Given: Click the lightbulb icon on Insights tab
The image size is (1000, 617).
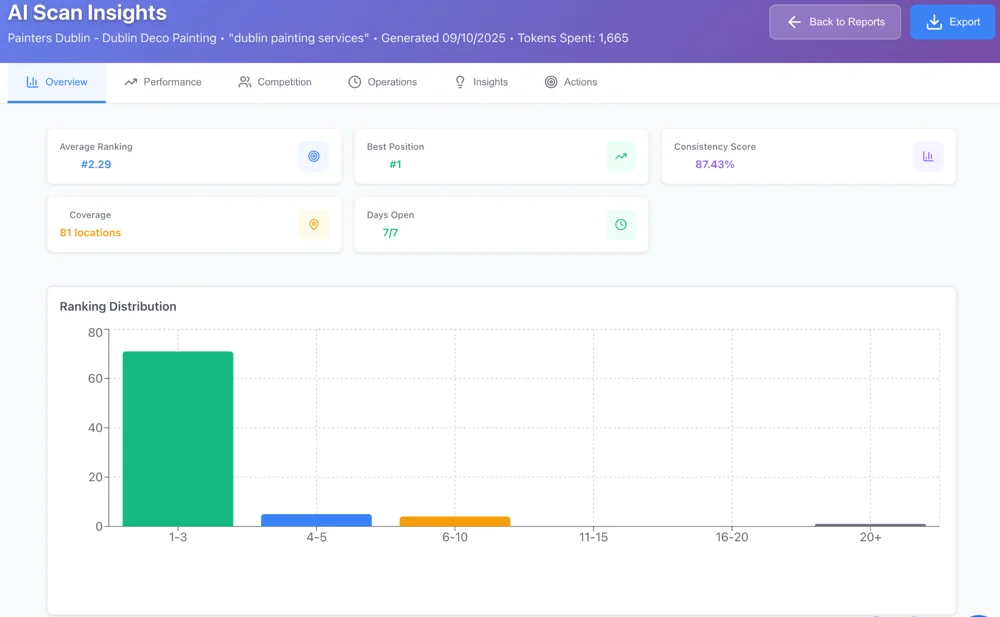Looking at the screenshot, I should tap(460, 82).
